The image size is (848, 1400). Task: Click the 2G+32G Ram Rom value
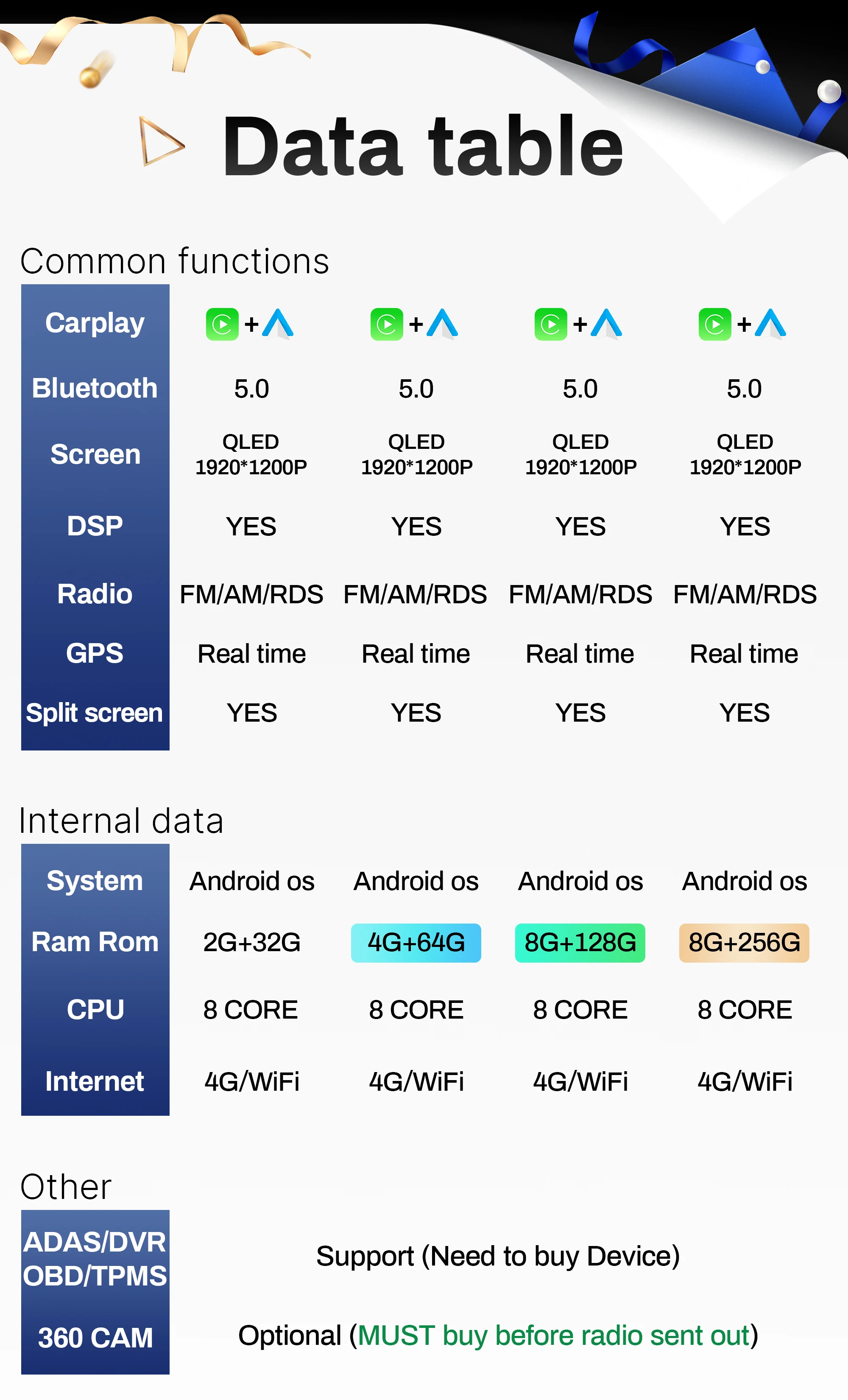251,943
